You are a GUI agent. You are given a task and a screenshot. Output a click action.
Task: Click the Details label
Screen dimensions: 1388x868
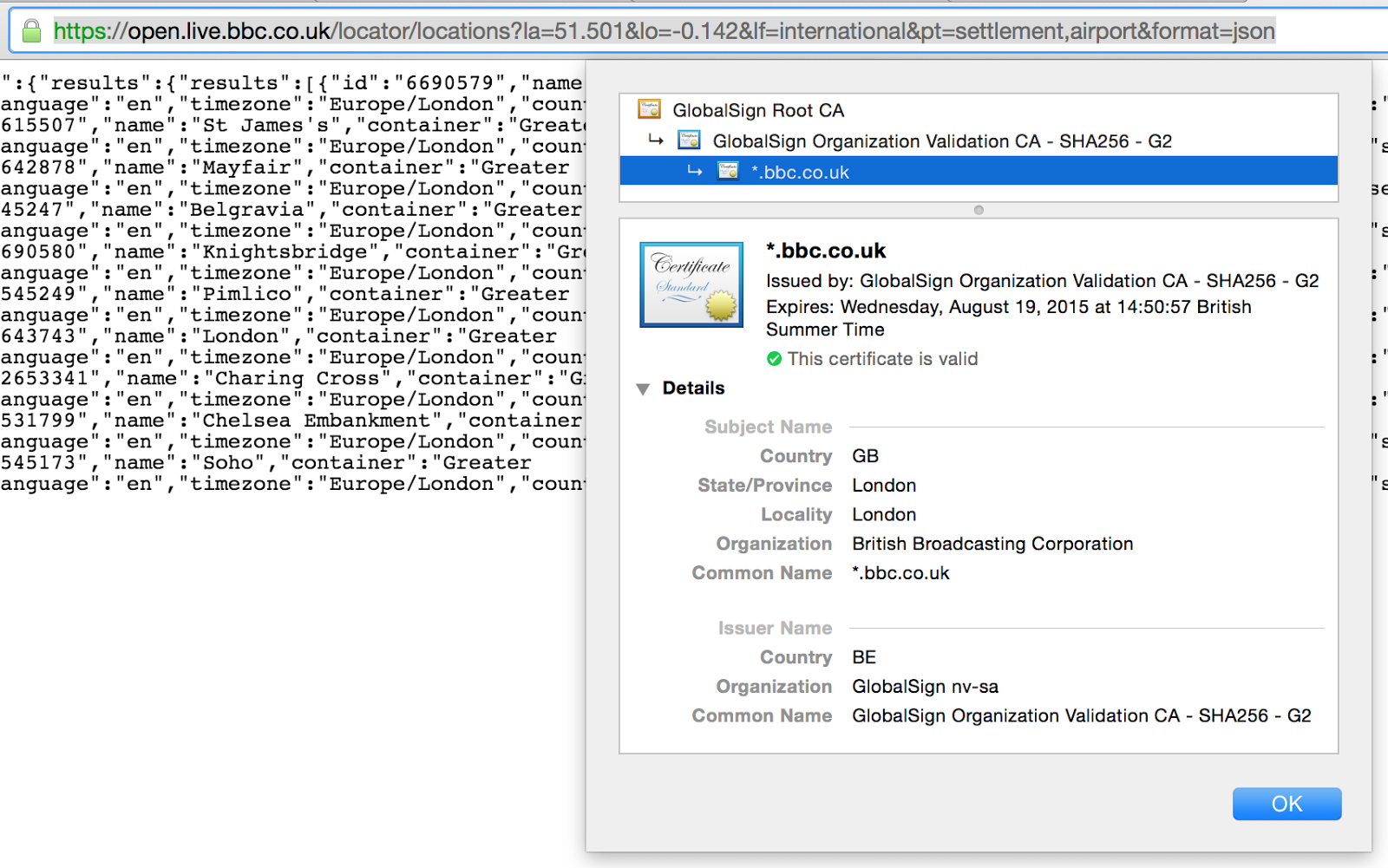[693, 388]
